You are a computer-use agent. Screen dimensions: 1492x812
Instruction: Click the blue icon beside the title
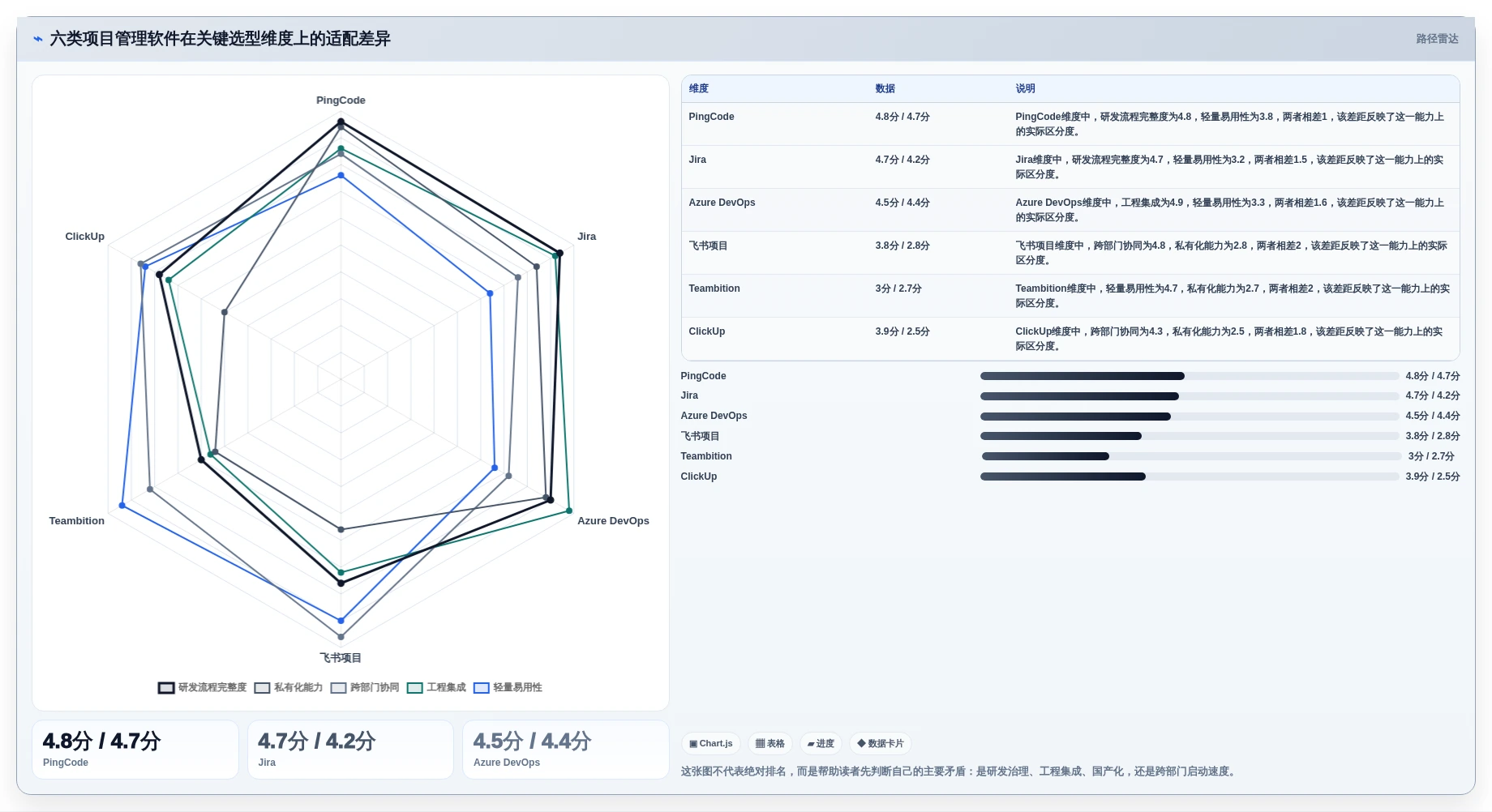[x=37, y=39]
